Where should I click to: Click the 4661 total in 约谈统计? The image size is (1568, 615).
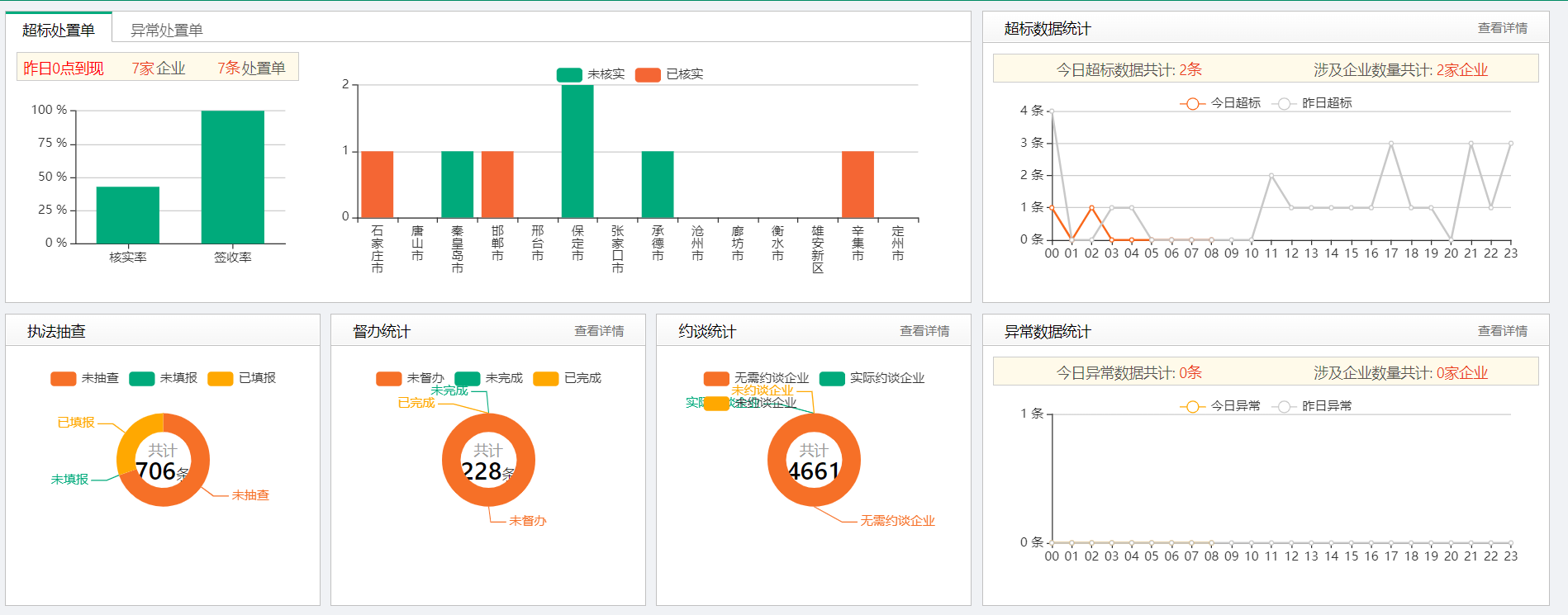814,471
